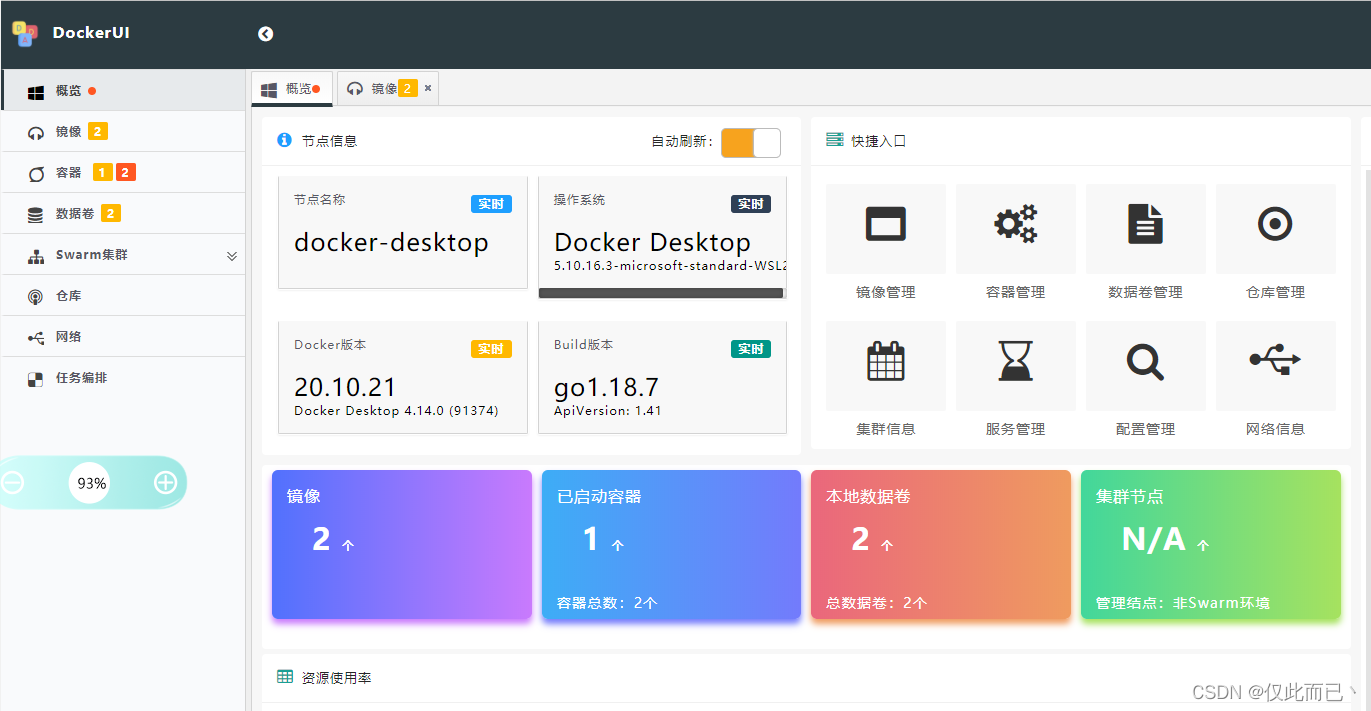Zoom in with the plus button
This screenshot has height=711, width=1371.
[165, 483]
